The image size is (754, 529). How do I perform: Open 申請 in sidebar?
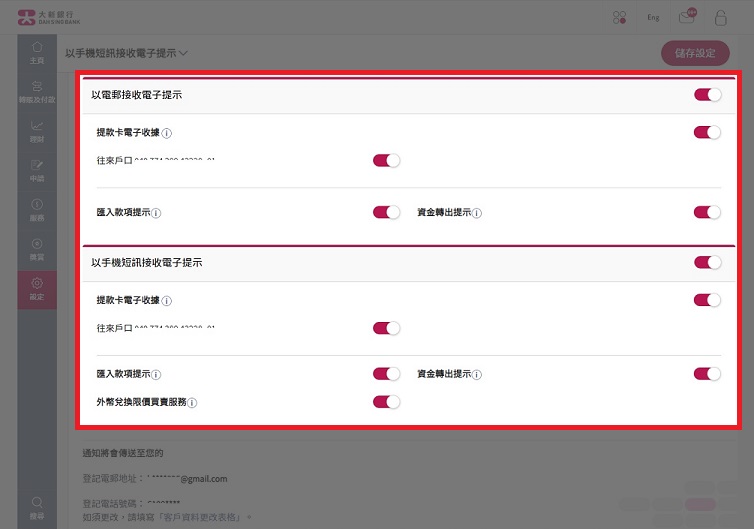37,172
